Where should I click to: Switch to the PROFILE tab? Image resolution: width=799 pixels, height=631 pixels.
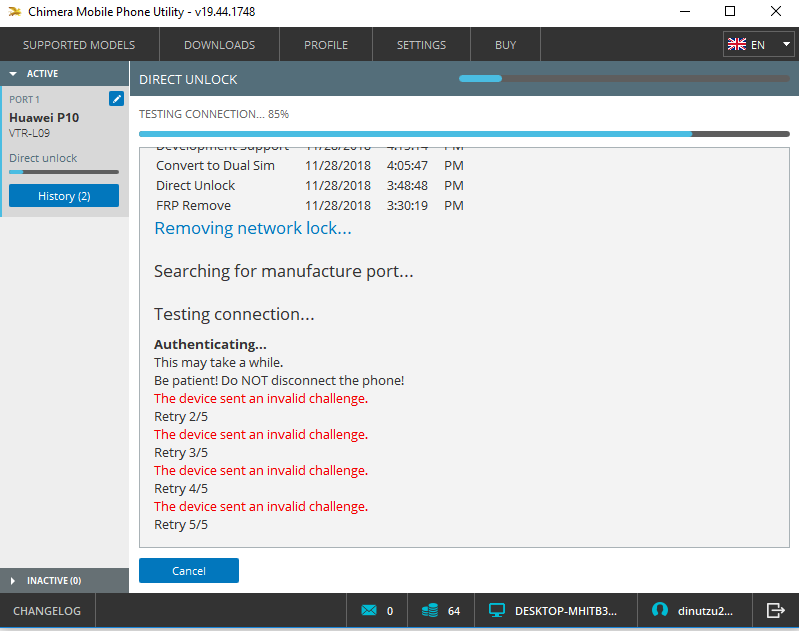(326, 45)
